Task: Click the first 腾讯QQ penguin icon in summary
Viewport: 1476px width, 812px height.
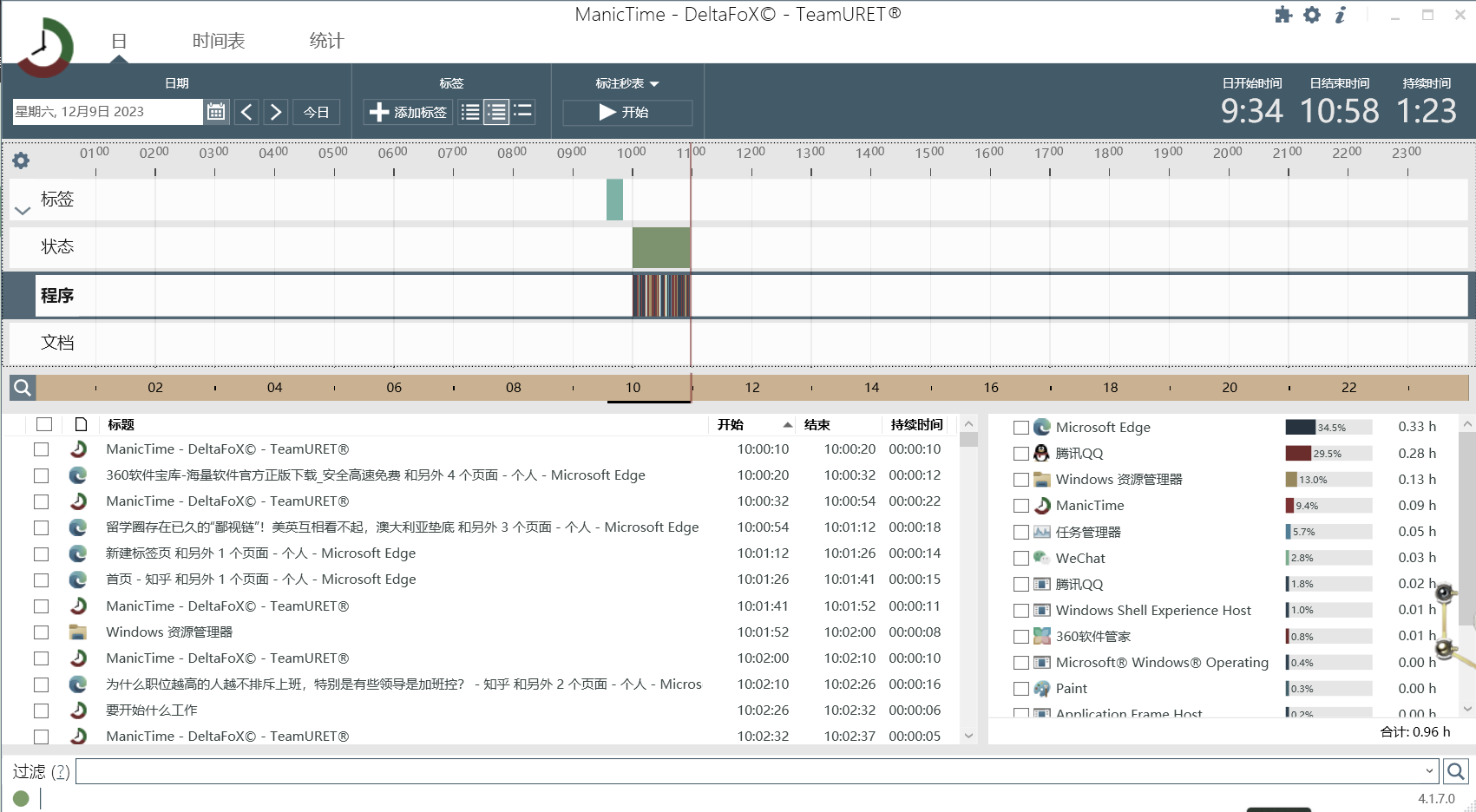Action: tap(1042, 453)
